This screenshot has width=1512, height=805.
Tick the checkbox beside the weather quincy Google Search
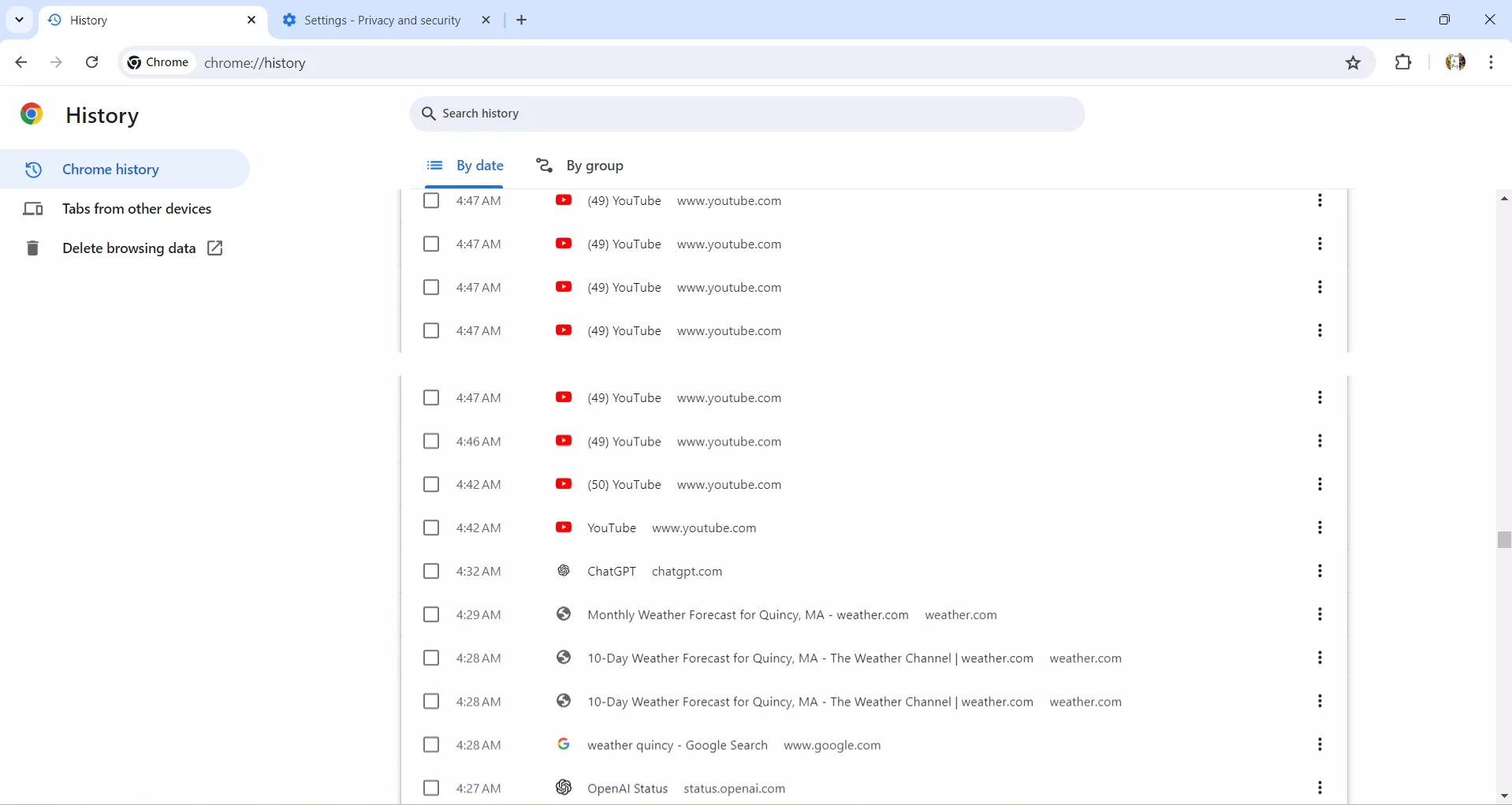pos(431,744)
